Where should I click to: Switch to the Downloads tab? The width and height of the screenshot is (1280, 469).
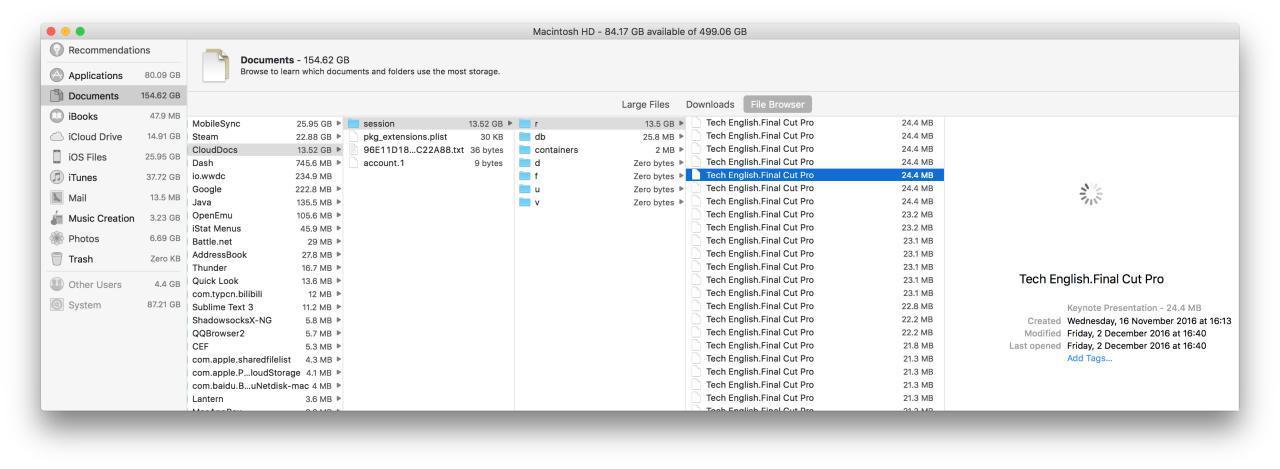click(x=709, y=104)
